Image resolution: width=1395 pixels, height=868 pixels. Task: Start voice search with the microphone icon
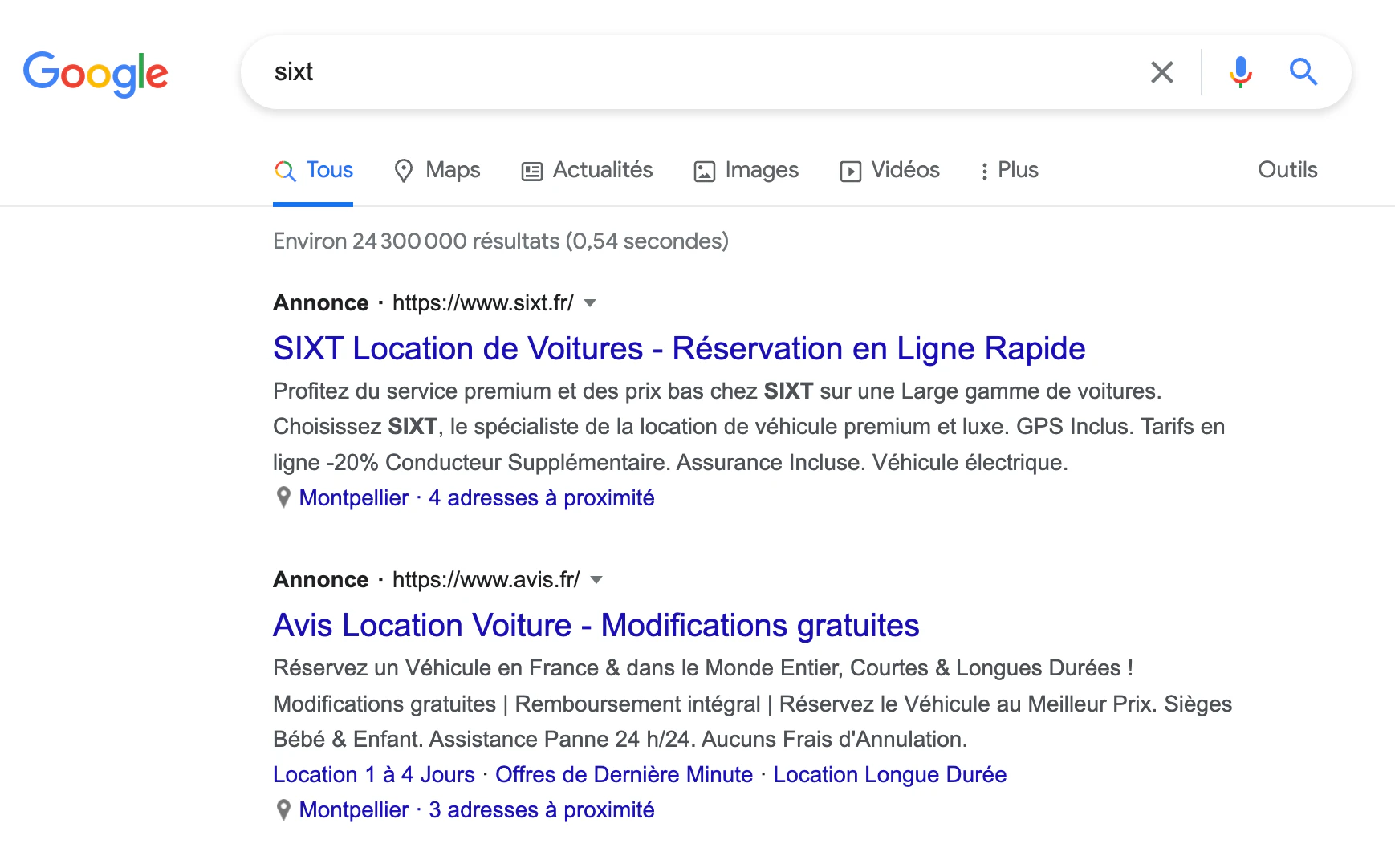point(1240,72)
